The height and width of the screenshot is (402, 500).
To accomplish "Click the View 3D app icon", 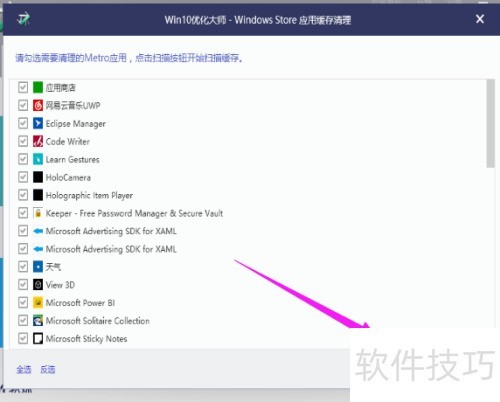I will pyautogui.click(x=38, y=285).
